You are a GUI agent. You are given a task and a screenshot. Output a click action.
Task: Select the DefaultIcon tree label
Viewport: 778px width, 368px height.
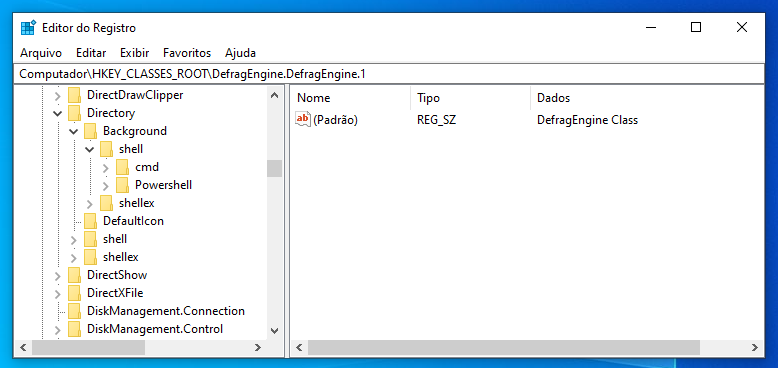[133, 221]
